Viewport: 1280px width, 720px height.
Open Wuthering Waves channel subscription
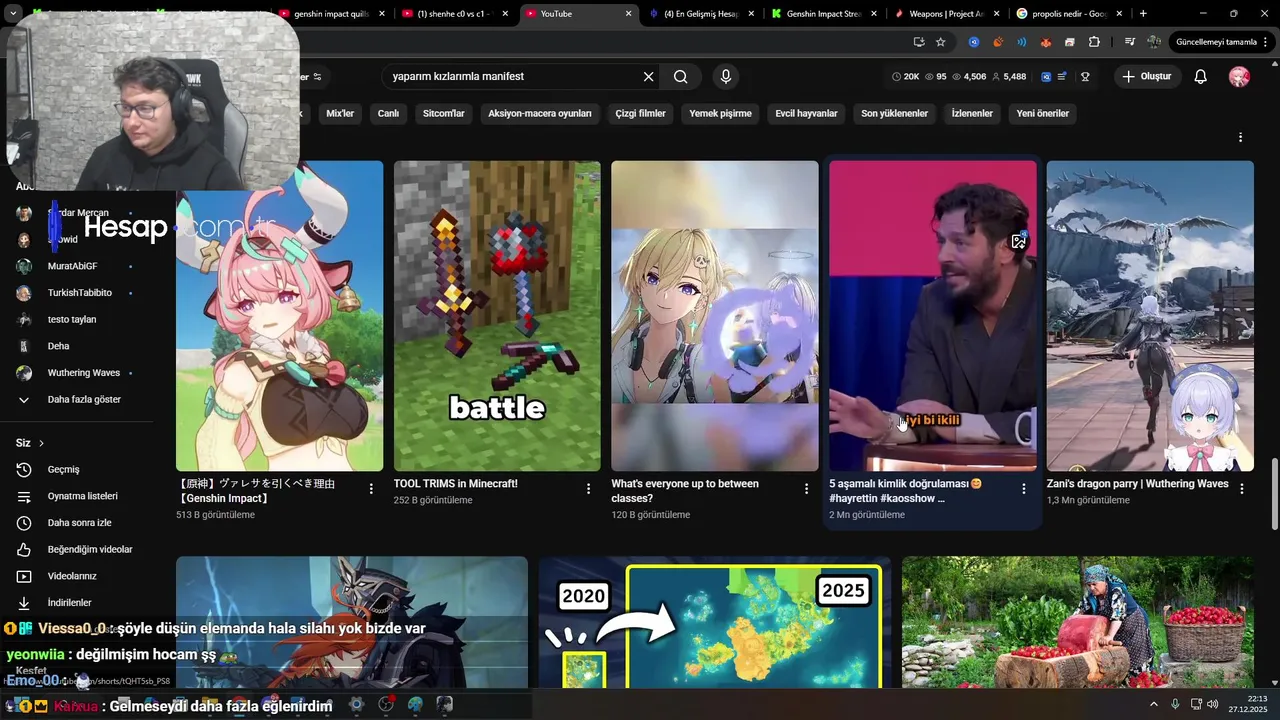pyautogui.click(x=83, y=372)
